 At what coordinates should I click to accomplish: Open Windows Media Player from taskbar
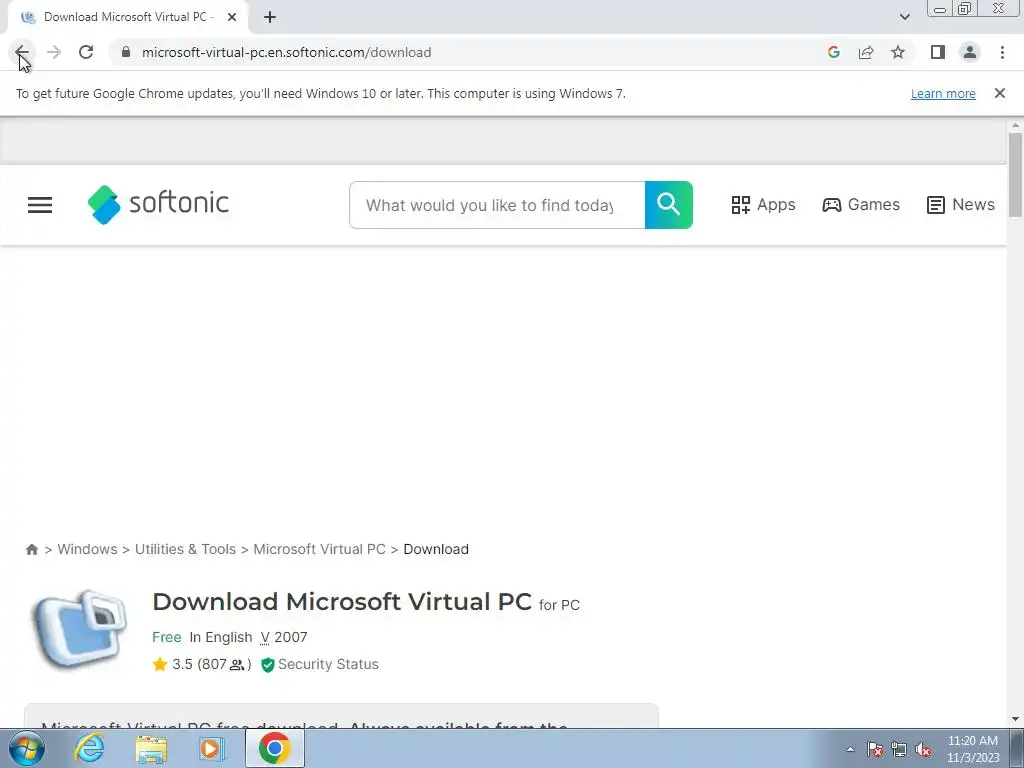[x=212, y=748]
